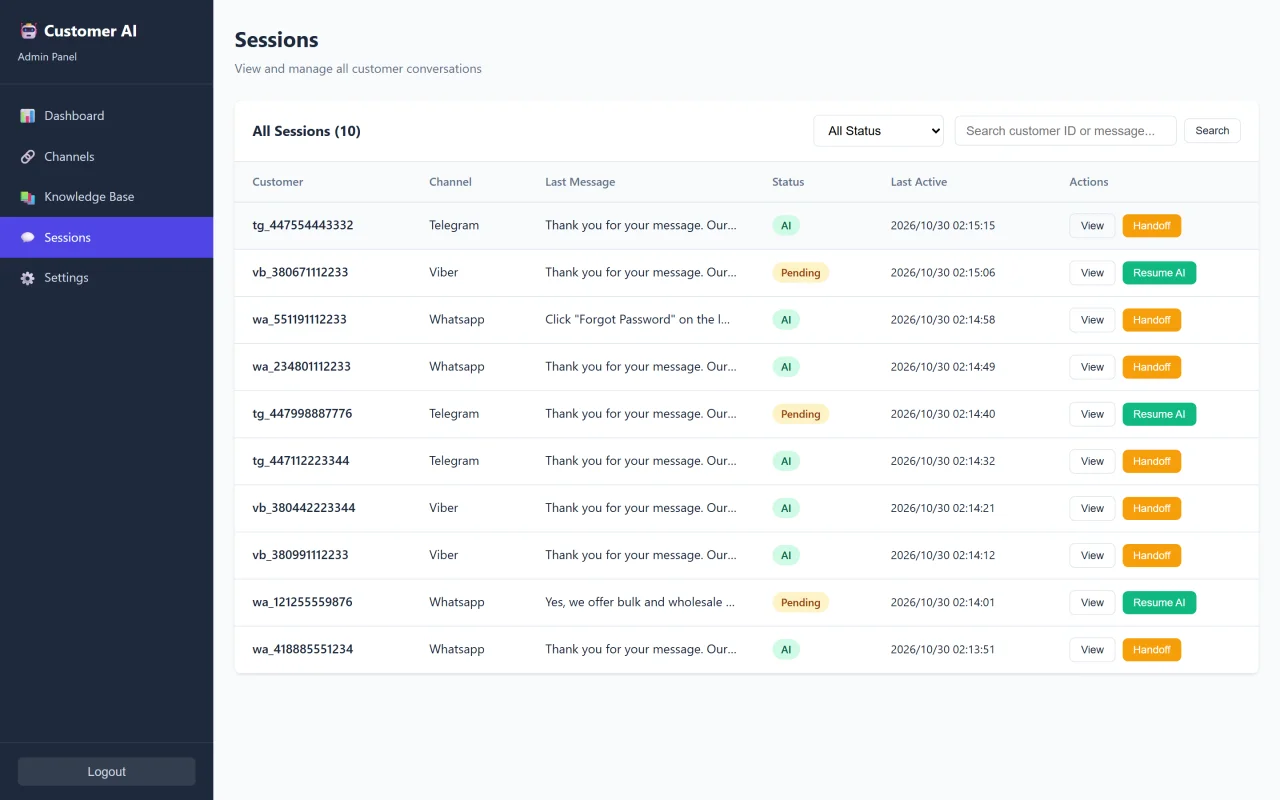Focus the search customer ID or message field
The width and height of the screenshot is (1280, 800).
click(1065, 131)
